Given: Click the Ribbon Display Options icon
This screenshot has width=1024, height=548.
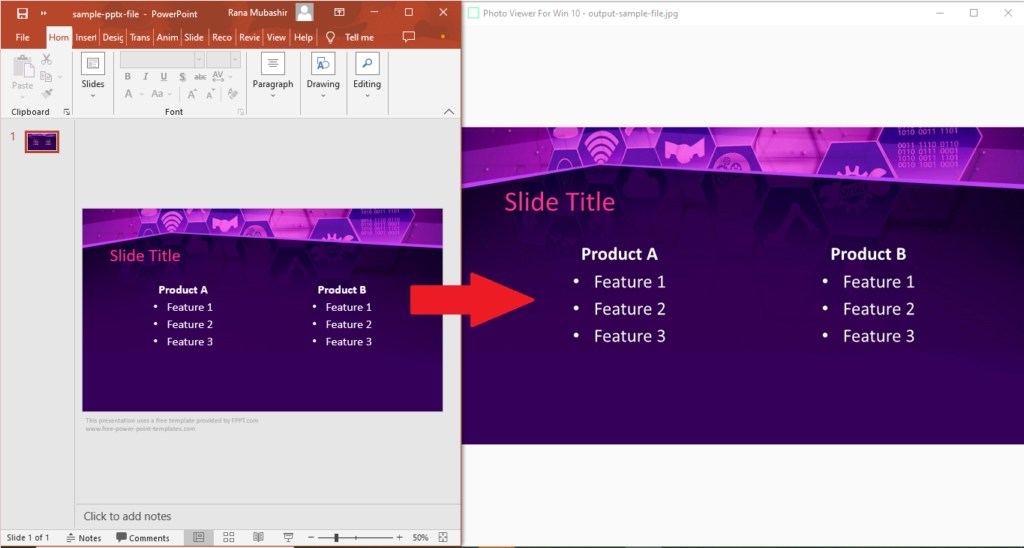Looking at the screenshot, I should (339, 12).
